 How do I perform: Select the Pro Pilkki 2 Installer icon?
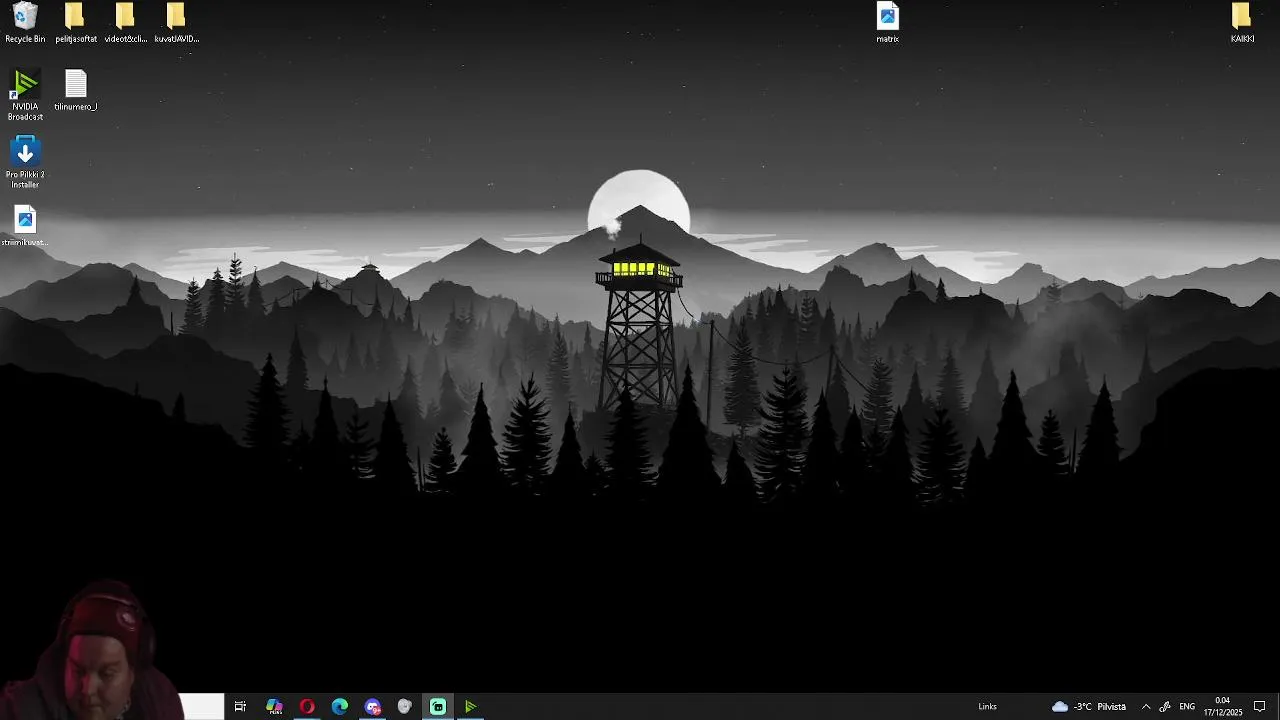click(25, 163)
